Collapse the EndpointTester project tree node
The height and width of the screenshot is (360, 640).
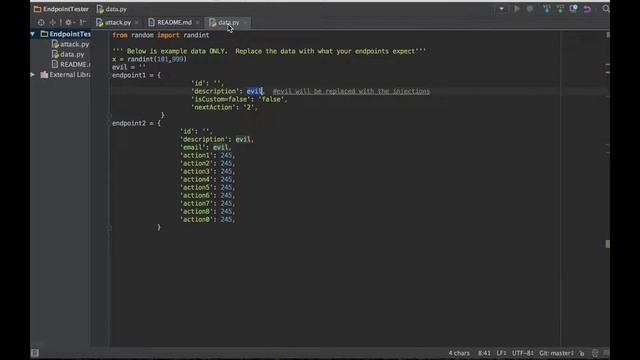33,34
